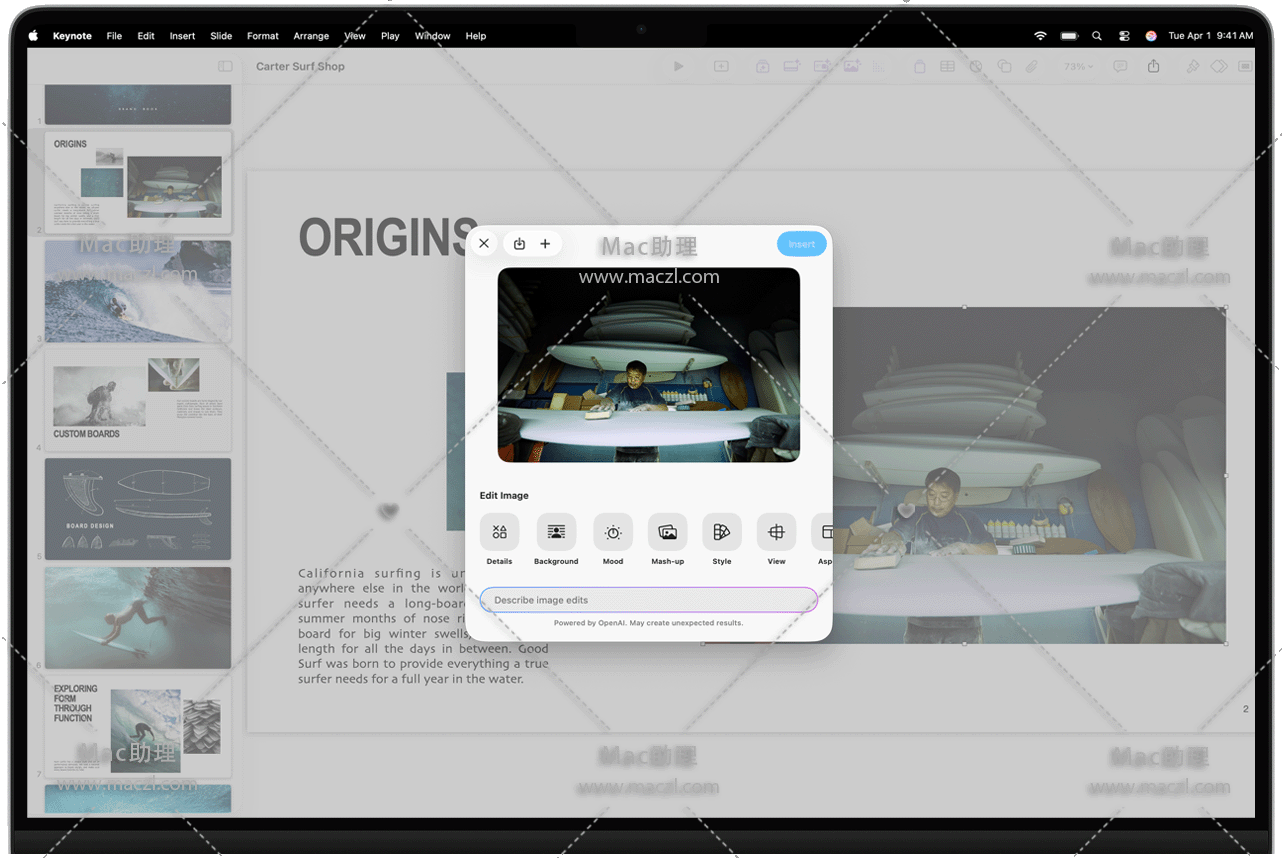Open macOS Control Center in menu bar
Screen dimensions: 1282x858
coord(1124,36)
